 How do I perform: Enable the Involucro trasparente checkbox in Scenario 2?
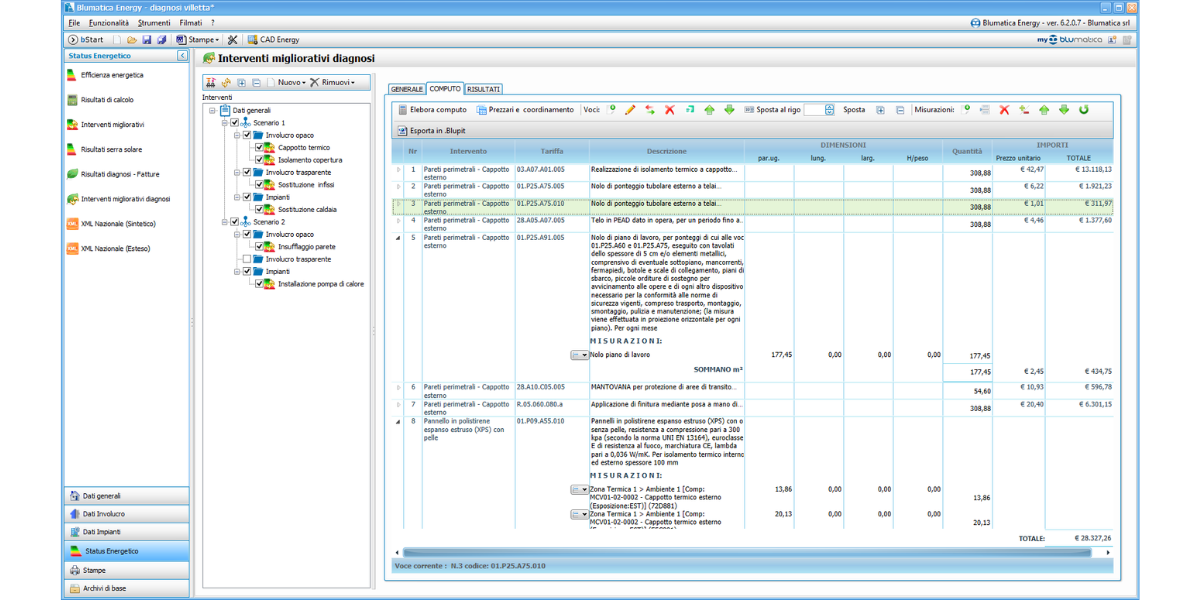(246, 259)
